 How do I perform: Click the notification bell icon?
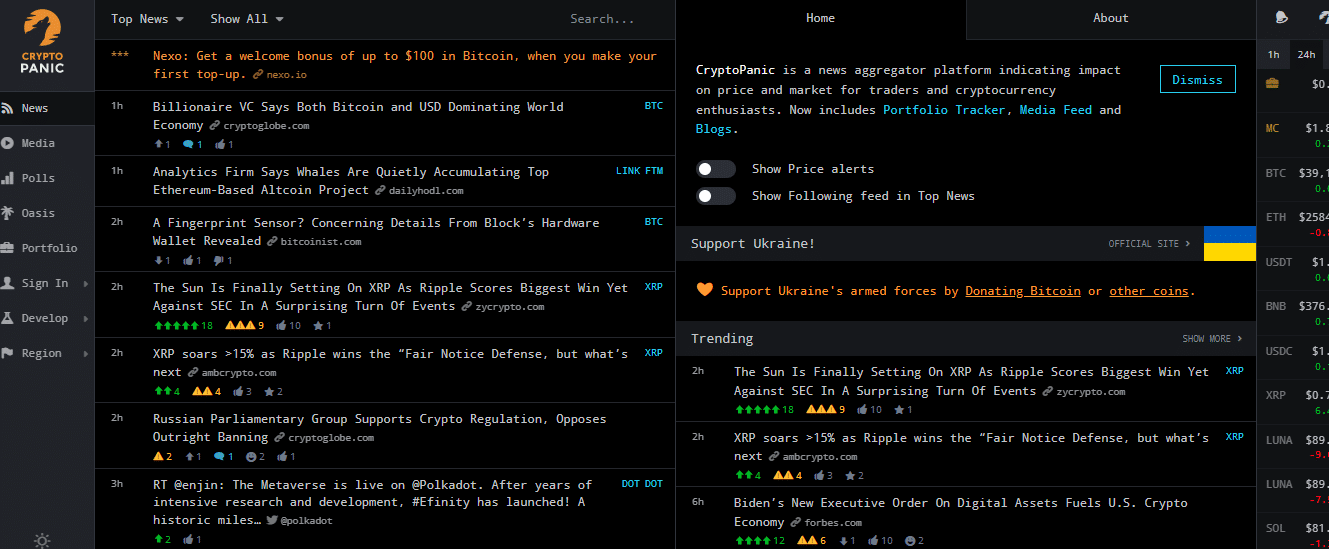coord(1283,17)
